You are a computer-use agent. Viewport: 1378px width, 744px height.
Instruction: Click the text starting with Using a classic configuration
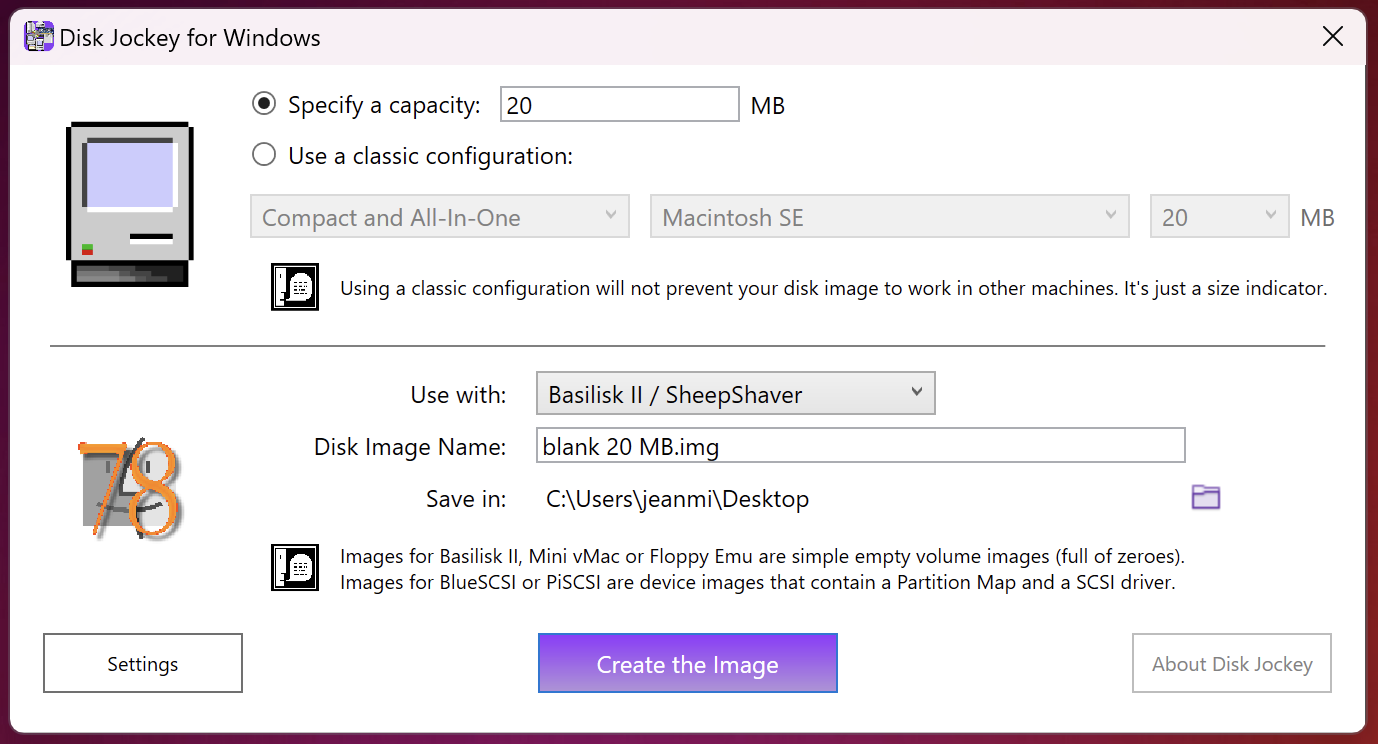(x=833, y=289)
